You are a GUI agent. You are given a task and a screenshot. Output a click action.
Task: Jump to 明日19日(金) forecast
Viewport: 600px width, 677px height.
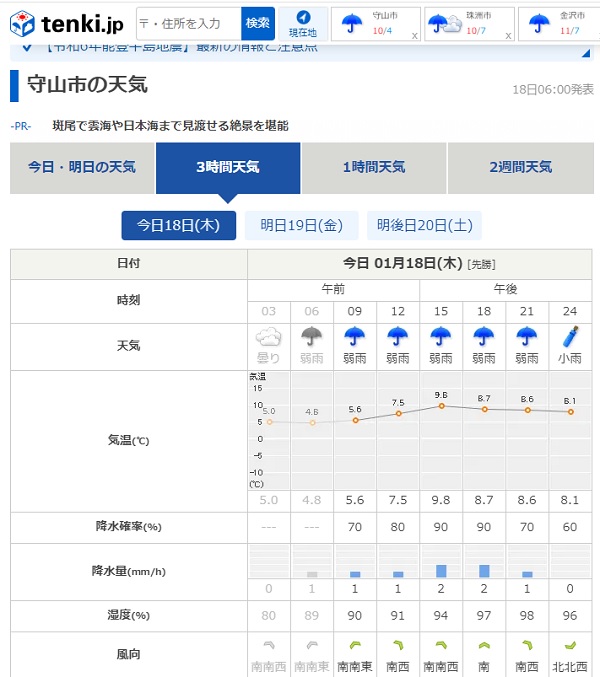[301, 225]
